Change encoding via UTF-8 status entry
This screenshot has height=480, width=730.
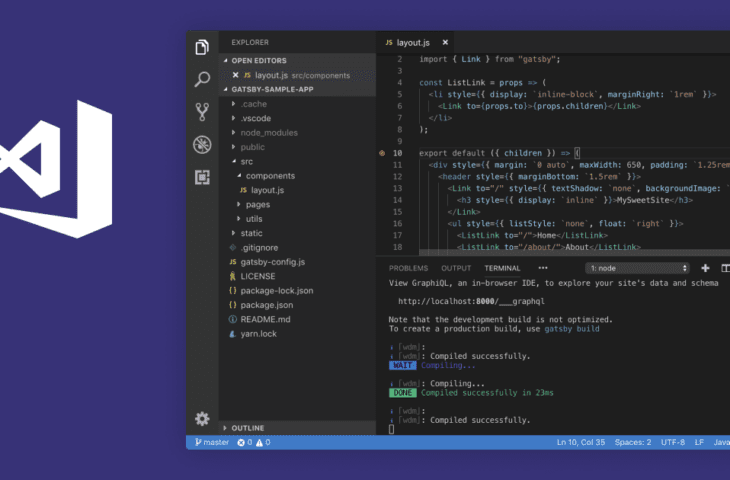(673, 442)
